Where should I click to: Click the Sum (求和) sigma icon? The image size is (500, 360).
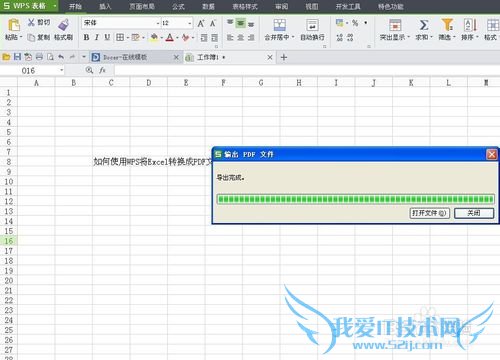424,25
